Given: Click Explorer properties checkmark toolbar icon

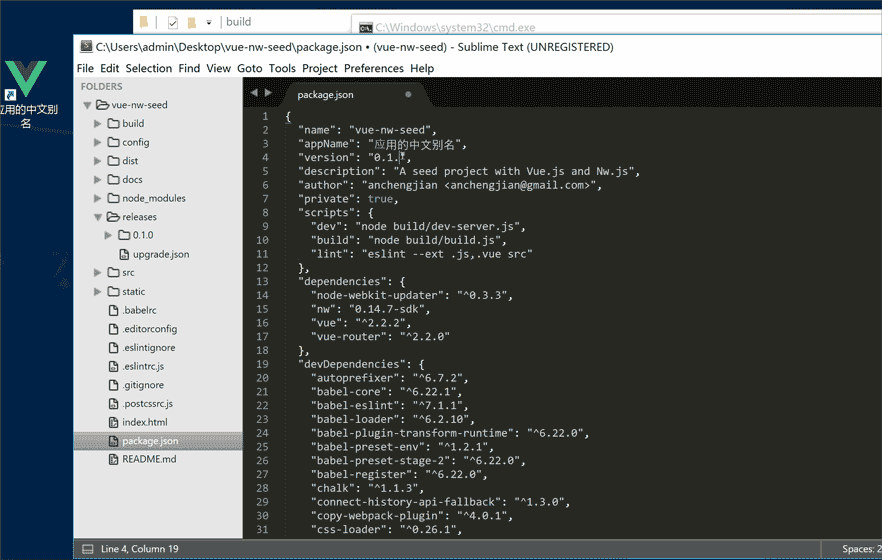Looking at the screenshot, I should click(173, 22).
